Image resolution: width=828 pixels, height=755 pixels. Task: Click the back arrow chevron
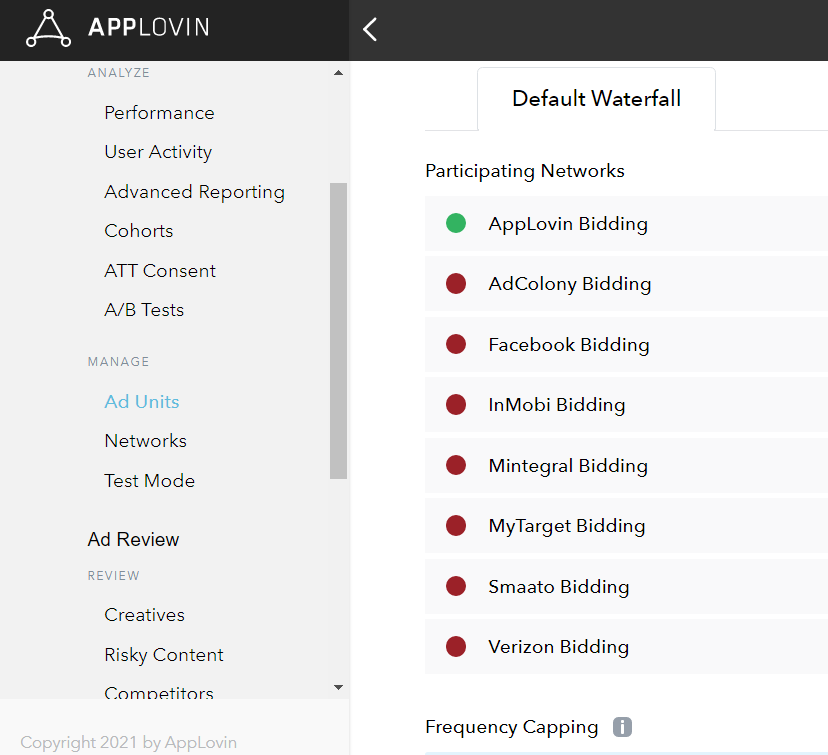(370, 29)
